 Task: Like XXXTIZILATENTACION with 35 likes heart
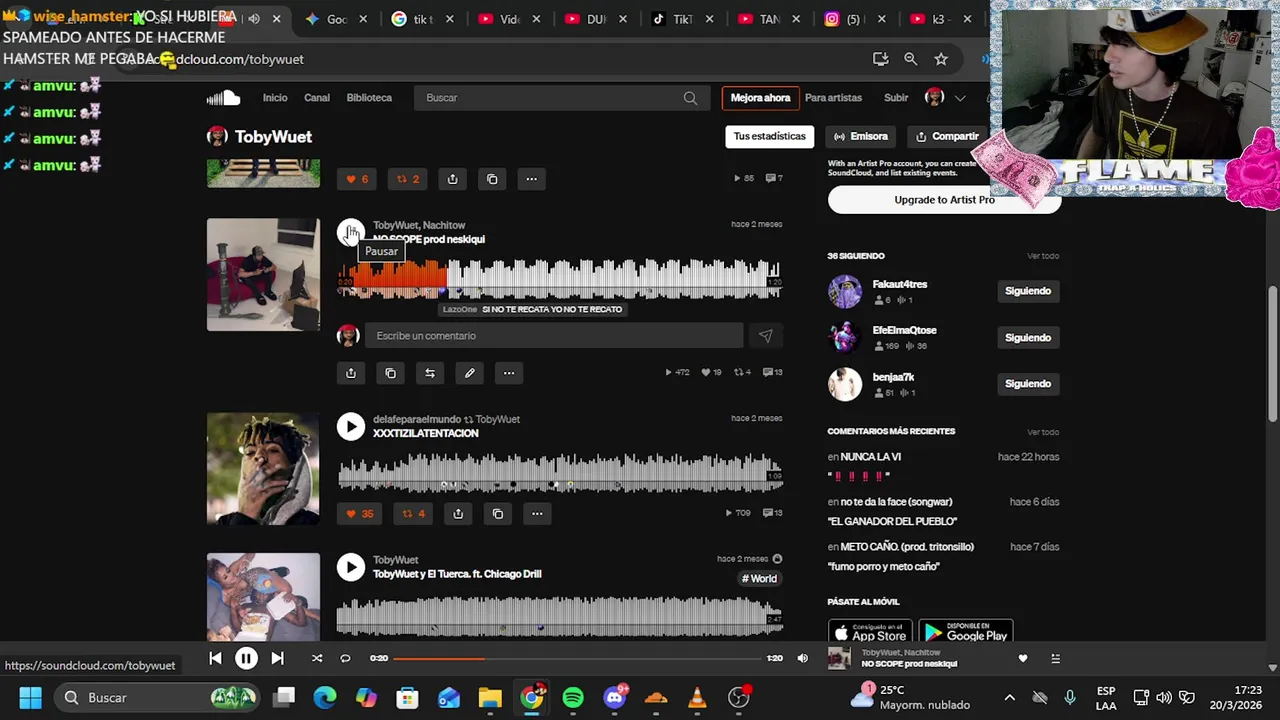click(x=359, y=514)
